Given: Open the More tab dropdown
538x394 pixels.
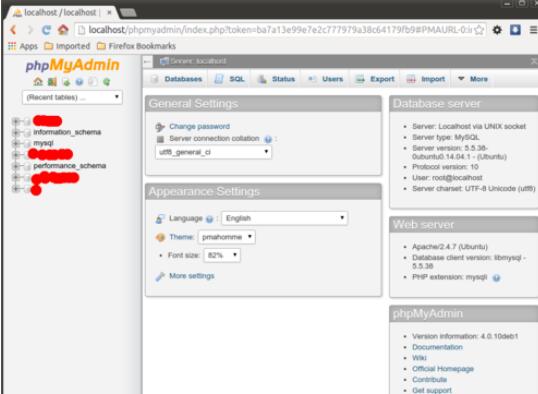Looking at the screenshot, I should click(472, 79).
